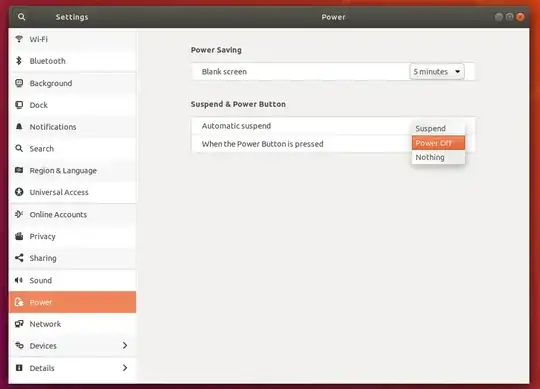Maximize the Settings window
This screenshot has width=540, height=389.
click(x=509, y=17)
